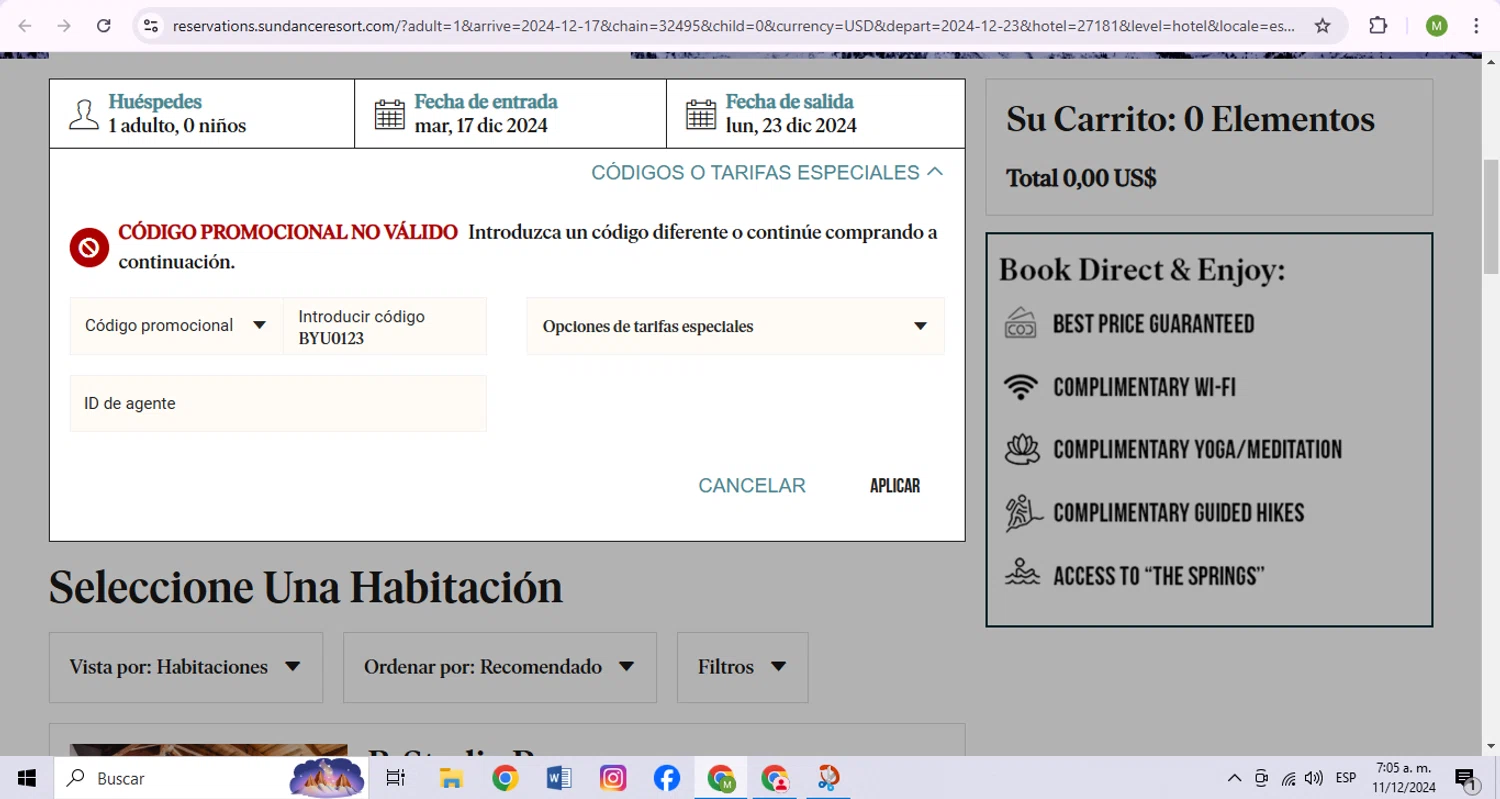Open the Windows Start menu
Viewport: 1500px width, 799px height.
[27, 778]
